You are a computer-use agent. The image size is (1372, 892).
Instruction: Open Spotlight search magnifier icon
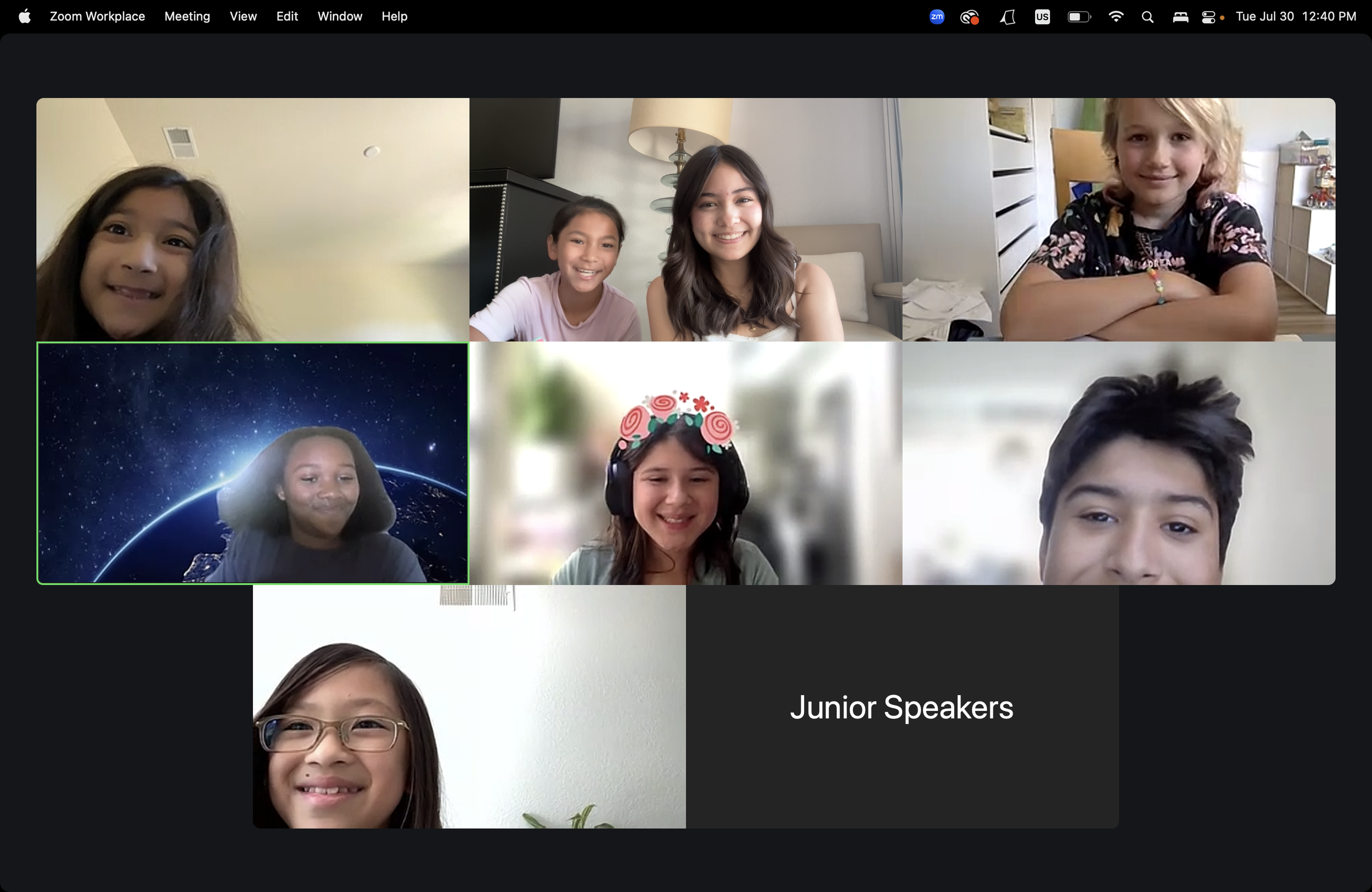tap(1147, 16)
